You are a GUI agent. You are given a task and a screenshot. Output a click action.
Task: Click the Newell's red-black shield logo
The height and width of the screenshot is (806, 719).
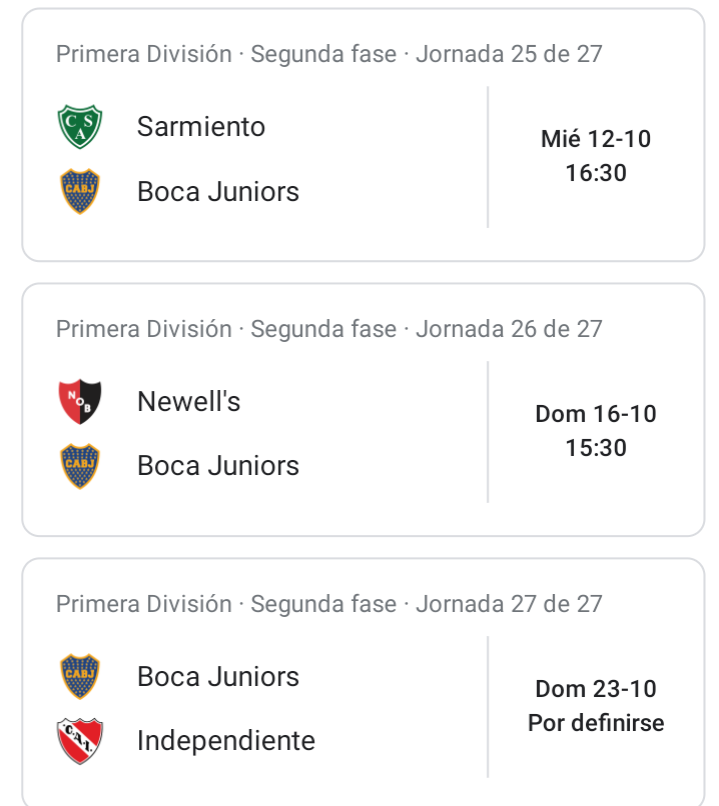tap(80, 401)
